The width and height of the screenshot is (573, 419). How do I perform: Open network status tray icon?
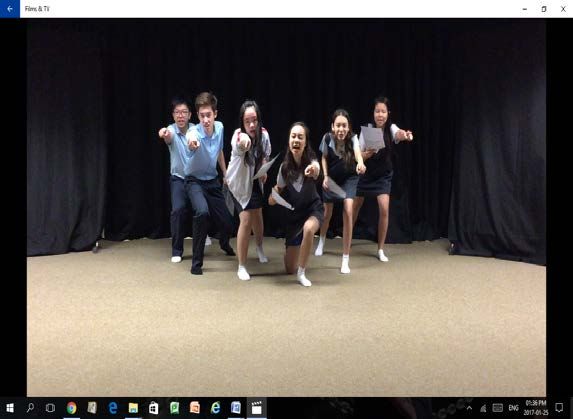point(483,408)
